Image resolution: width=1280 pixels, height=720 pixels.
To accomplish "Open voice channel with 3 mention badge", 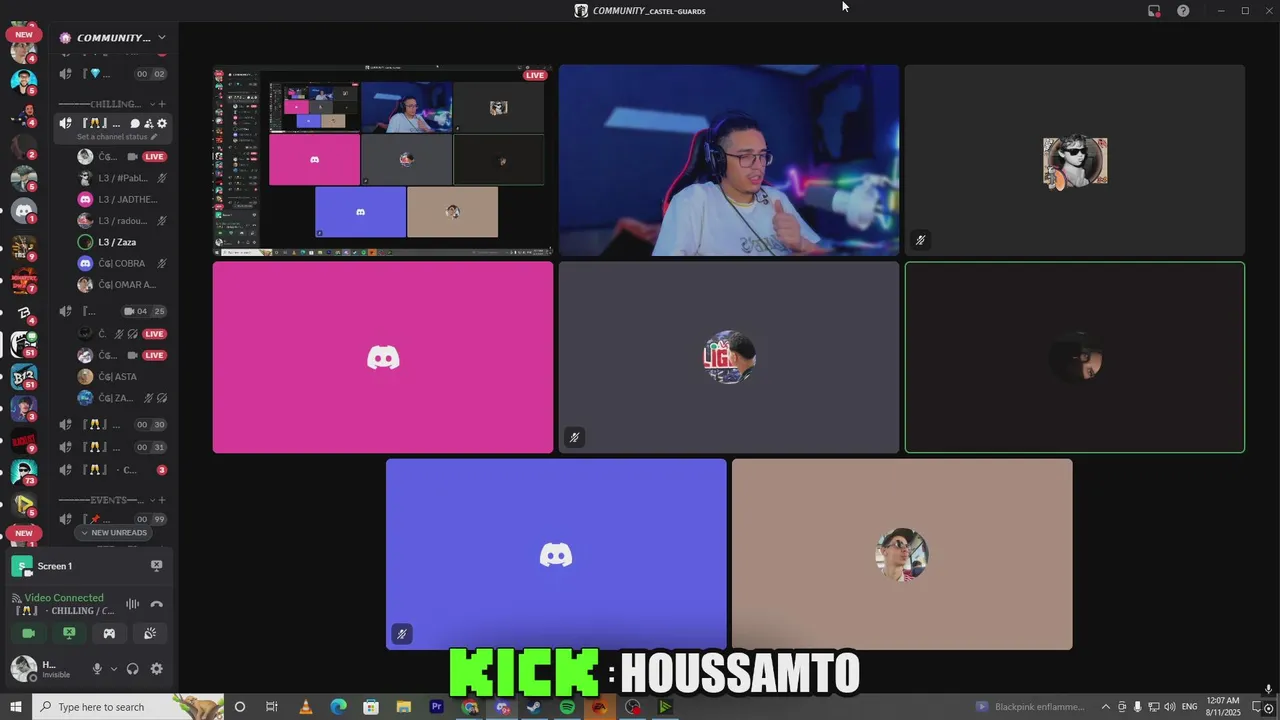I will 113,470.
